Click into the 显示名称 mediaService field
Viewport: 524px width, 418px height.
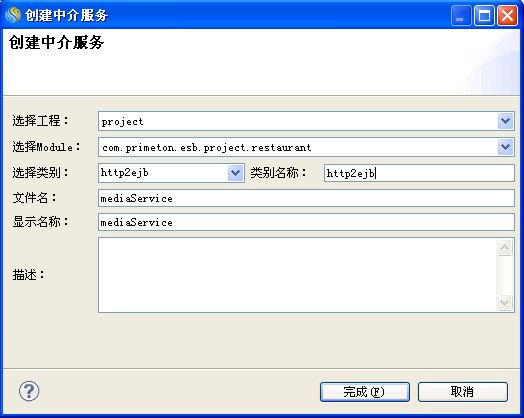point(306,222)
